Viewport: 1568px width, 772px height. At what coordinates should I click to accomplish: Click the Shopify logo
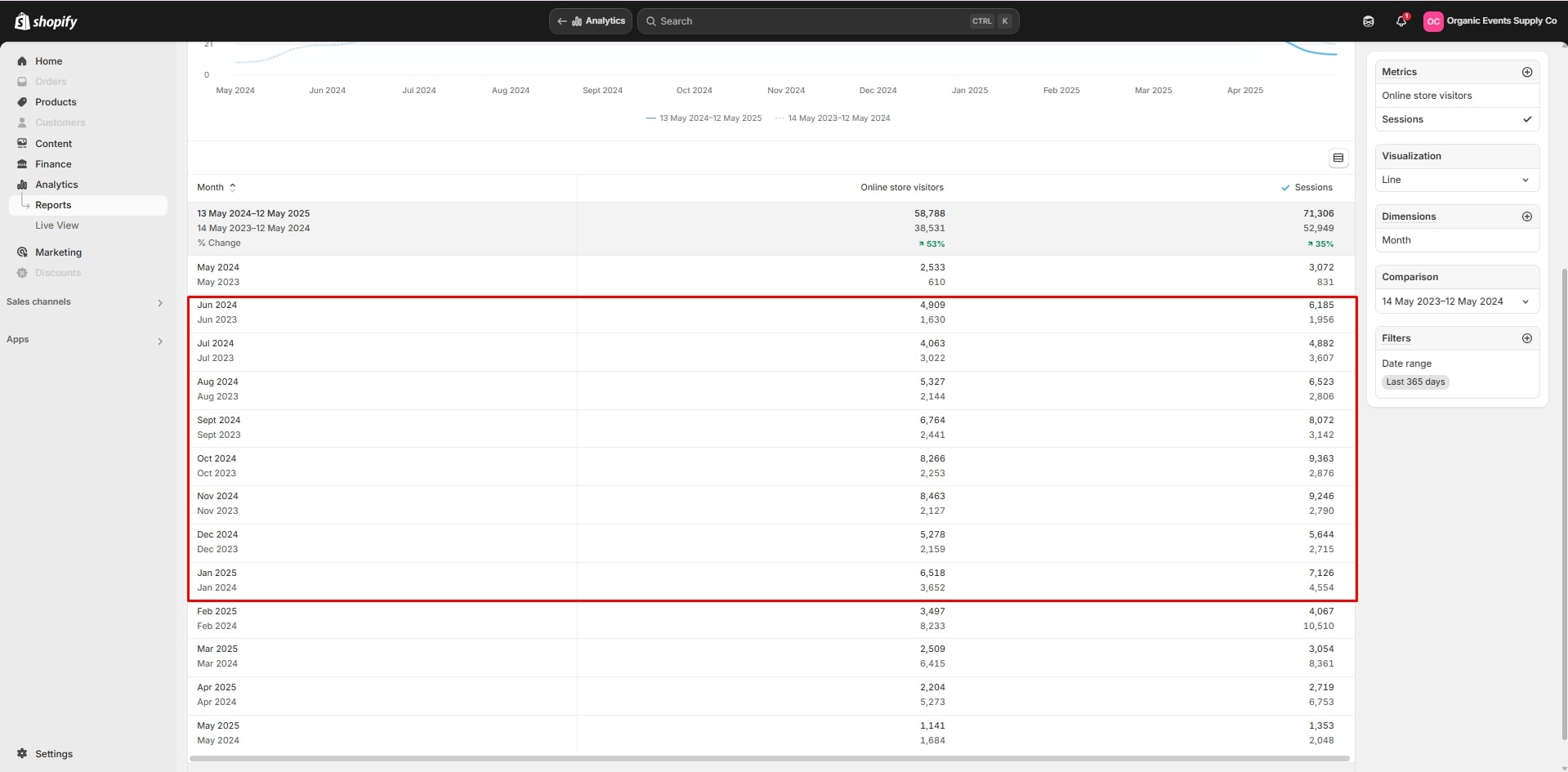click(x=46, y=21)
